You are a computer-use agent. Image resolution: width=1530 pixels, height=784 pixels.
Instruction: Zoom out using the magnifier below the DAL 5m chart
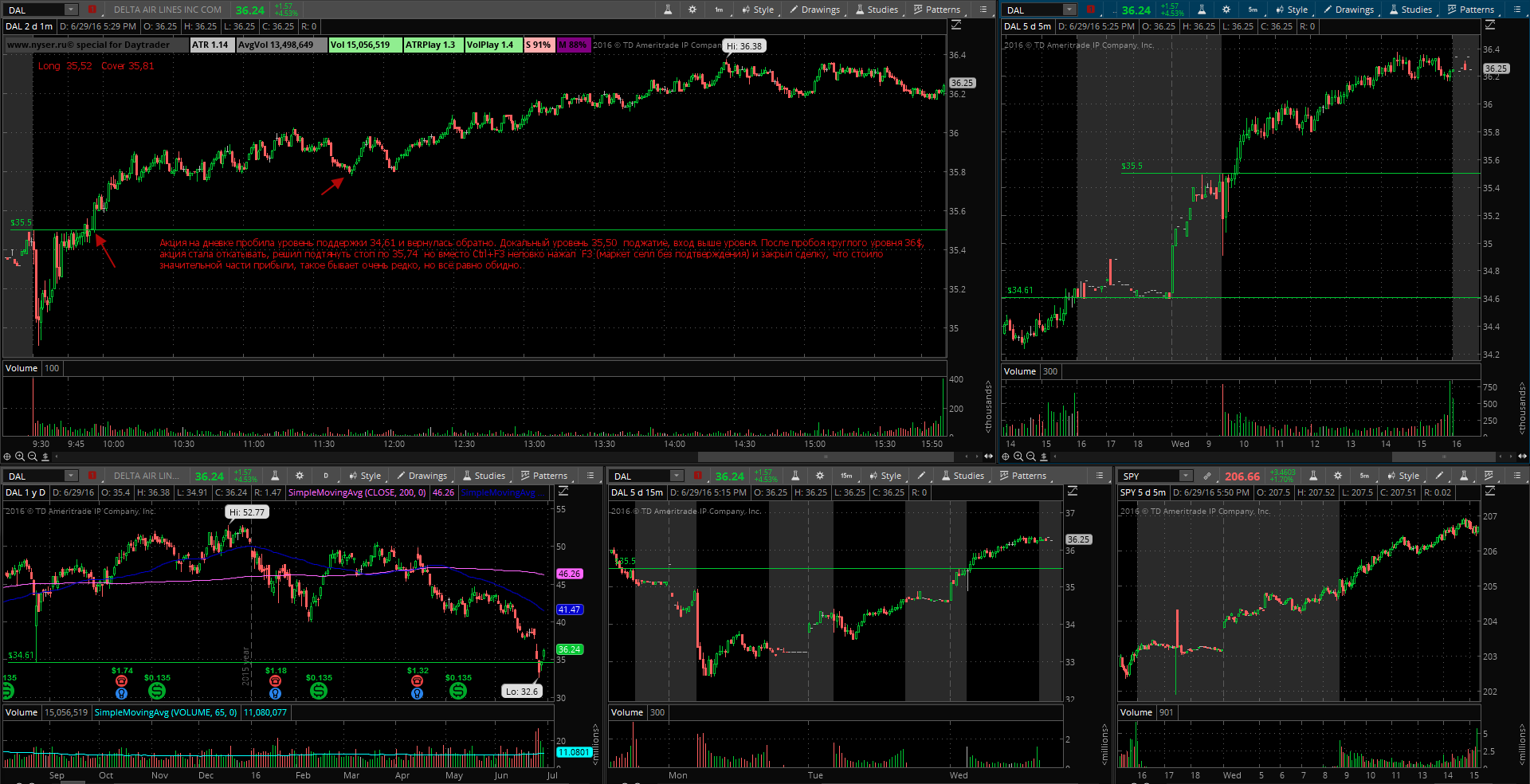[1031, 457]
